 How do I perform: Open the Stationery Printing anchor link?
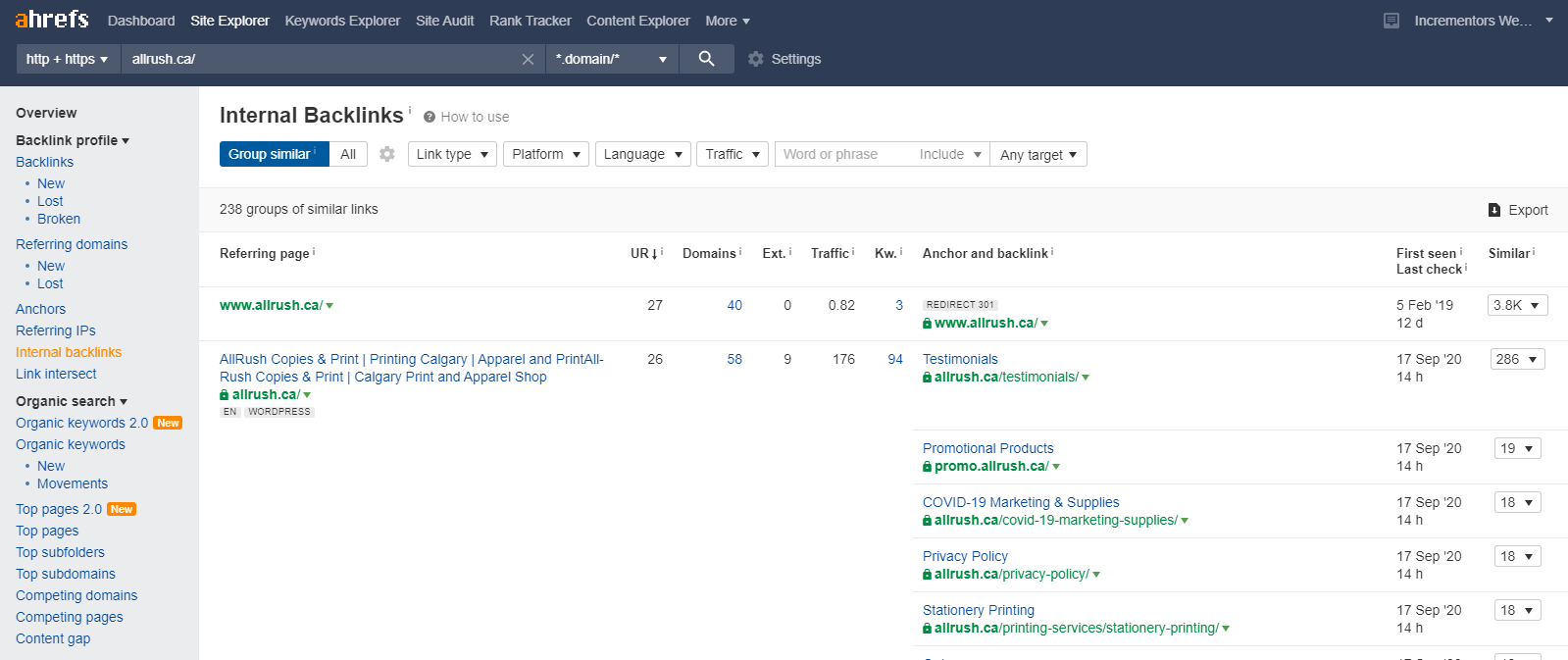[x=978, y=610]
